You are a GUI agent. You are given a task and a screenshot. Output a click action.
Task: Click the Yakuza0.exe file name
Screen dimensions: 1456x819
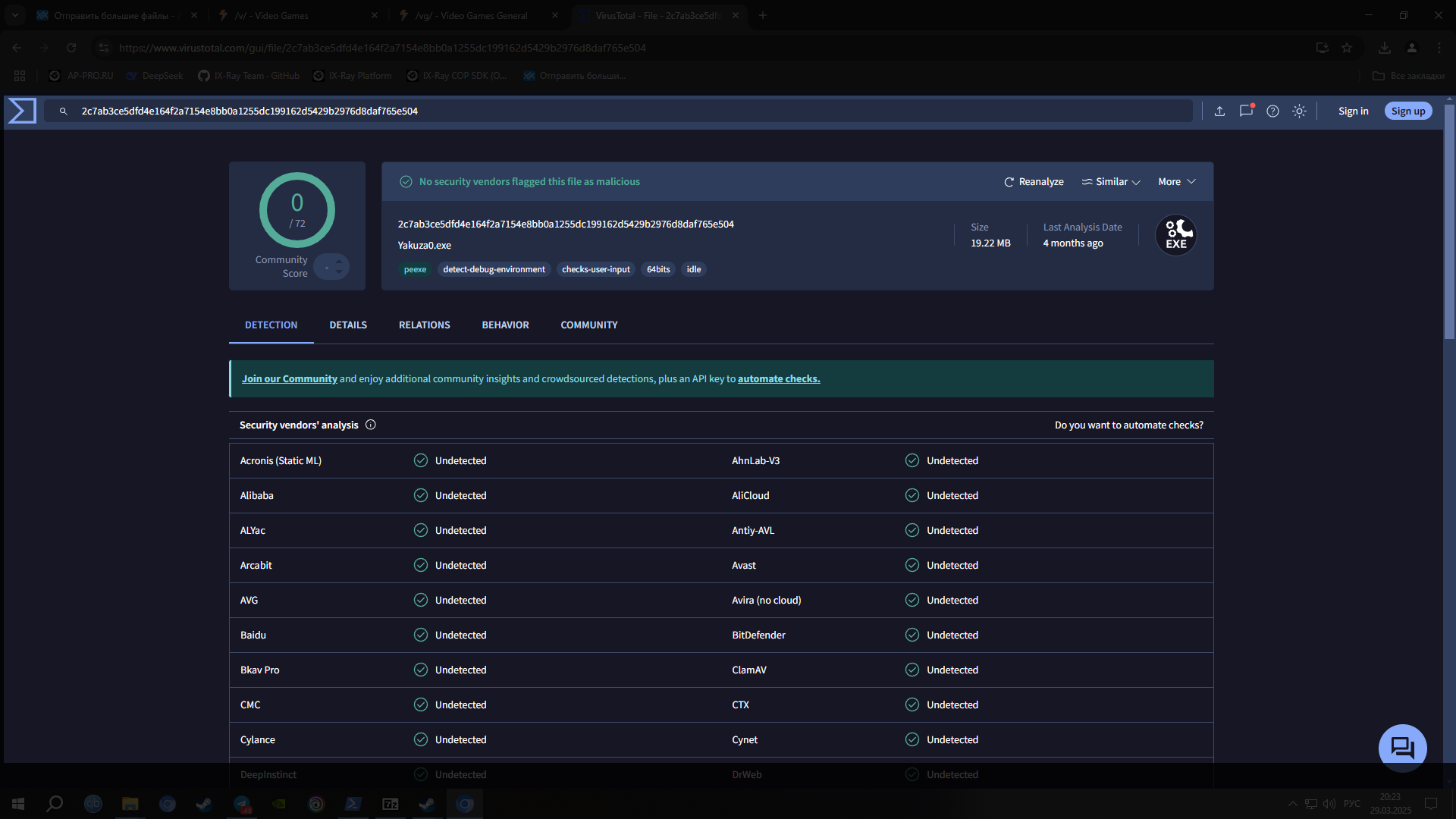point(425,246)
